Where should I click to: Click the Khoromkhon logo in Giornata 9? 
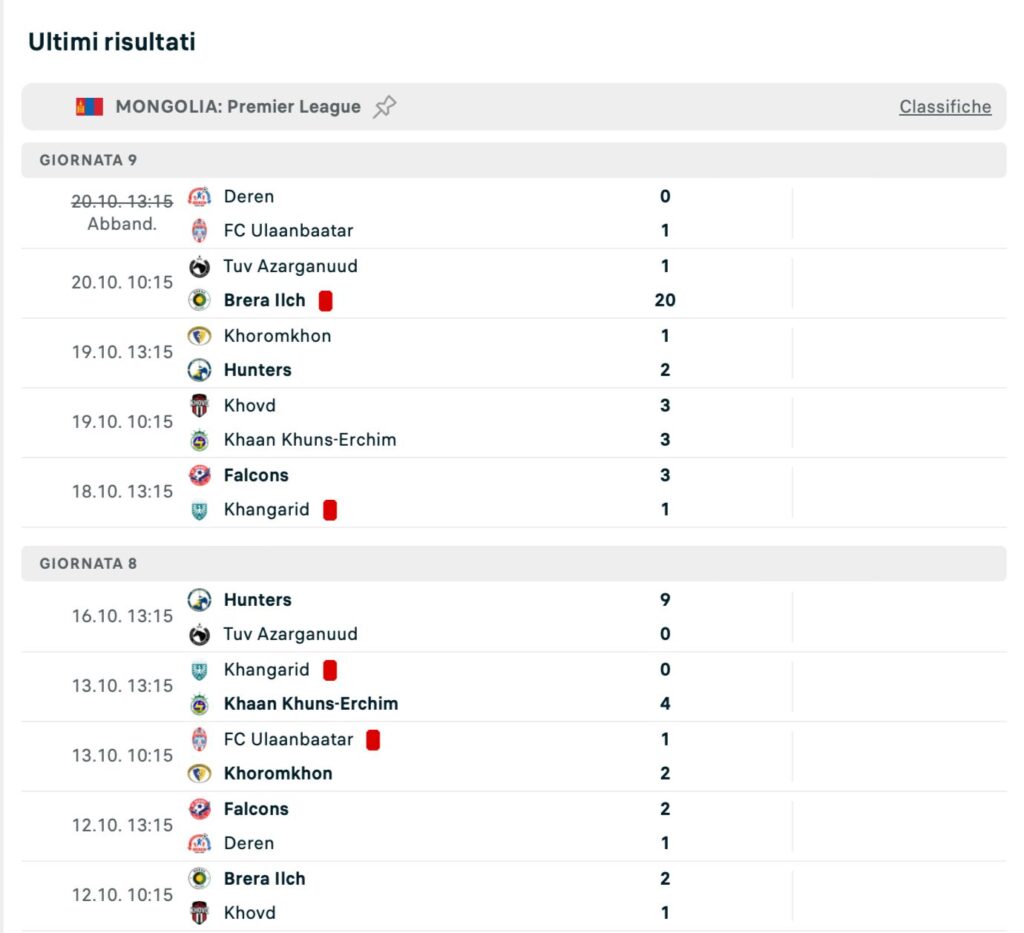click(x=200, y=336)
